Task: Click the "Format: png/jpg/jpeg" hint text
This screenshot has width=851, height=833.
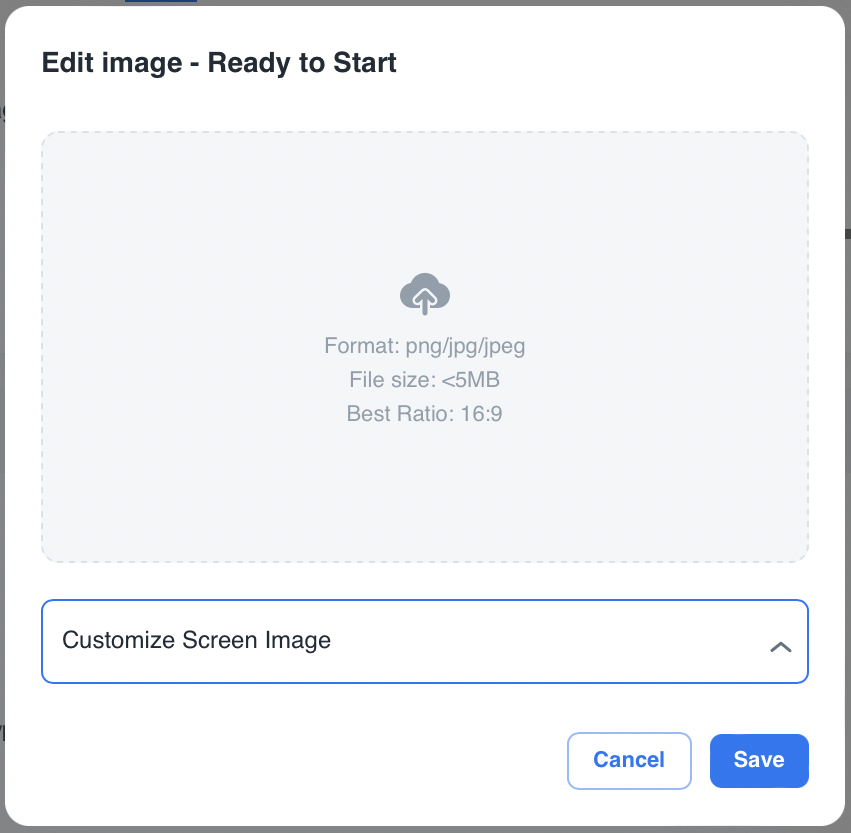Action: coord(425,347)
